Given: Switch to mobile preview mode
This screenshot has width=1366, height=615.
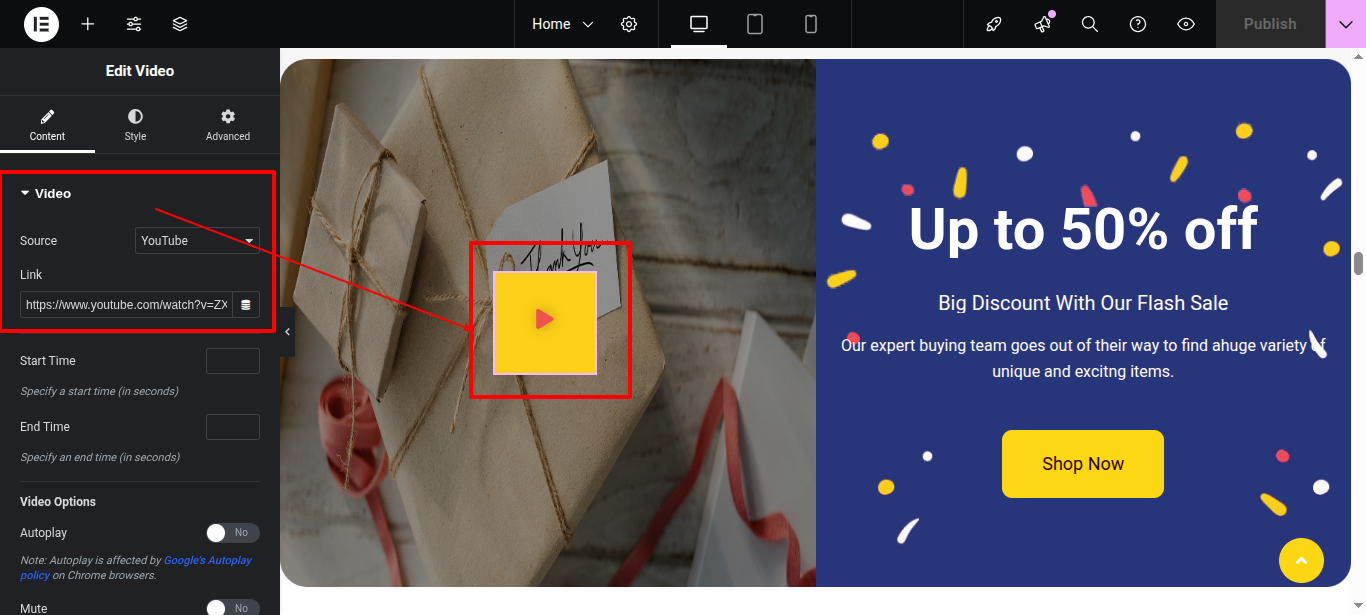Looking at the screenshot, I should pos(811,24).
